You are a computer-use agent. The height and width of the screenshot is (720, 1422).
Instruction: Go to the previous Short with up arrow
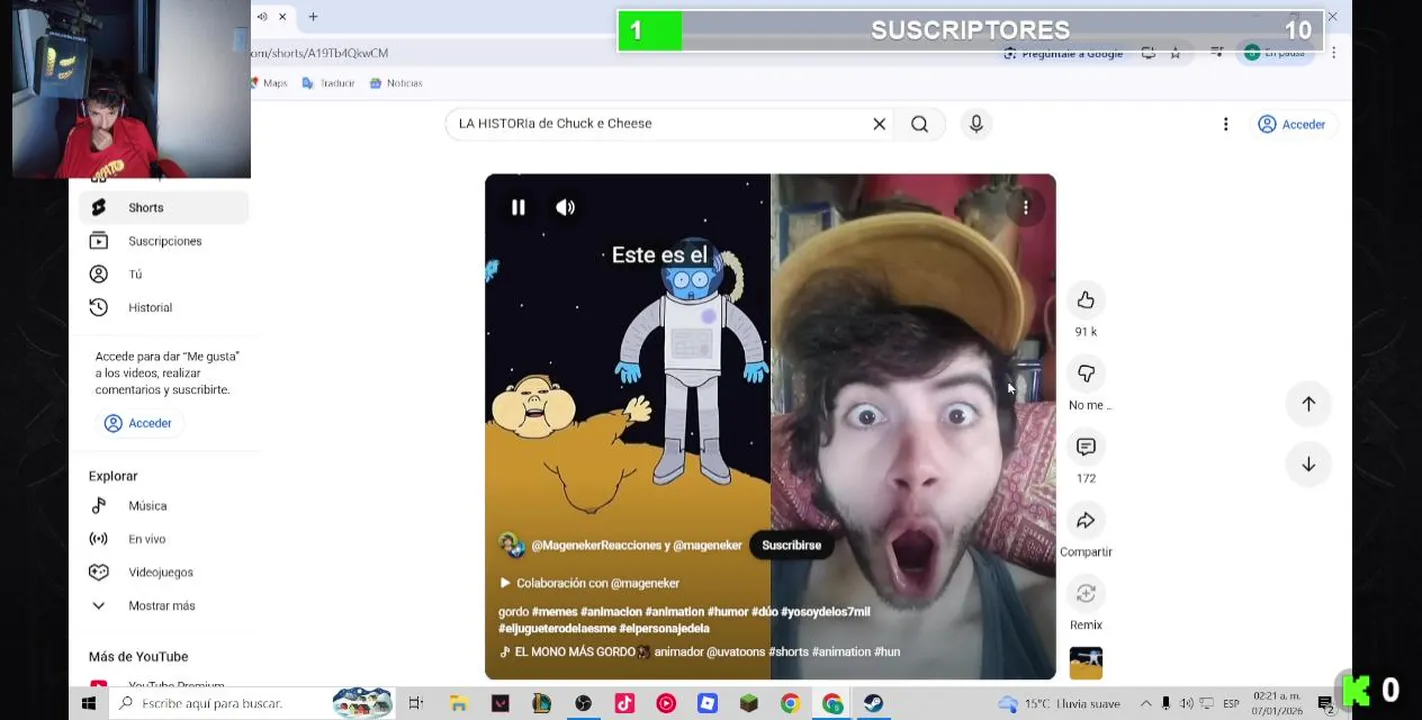[1308, 404]
